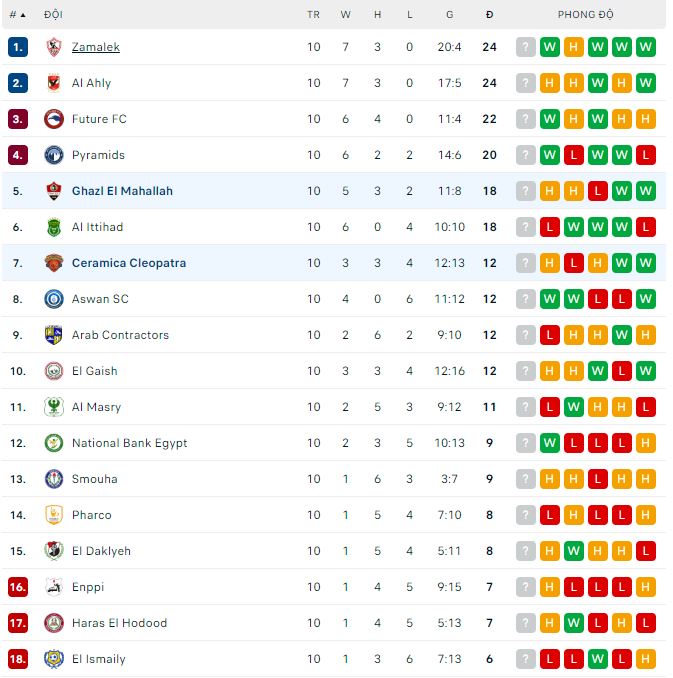
Task: Sort standings by Đ points column header
Action: coord(489,15)
